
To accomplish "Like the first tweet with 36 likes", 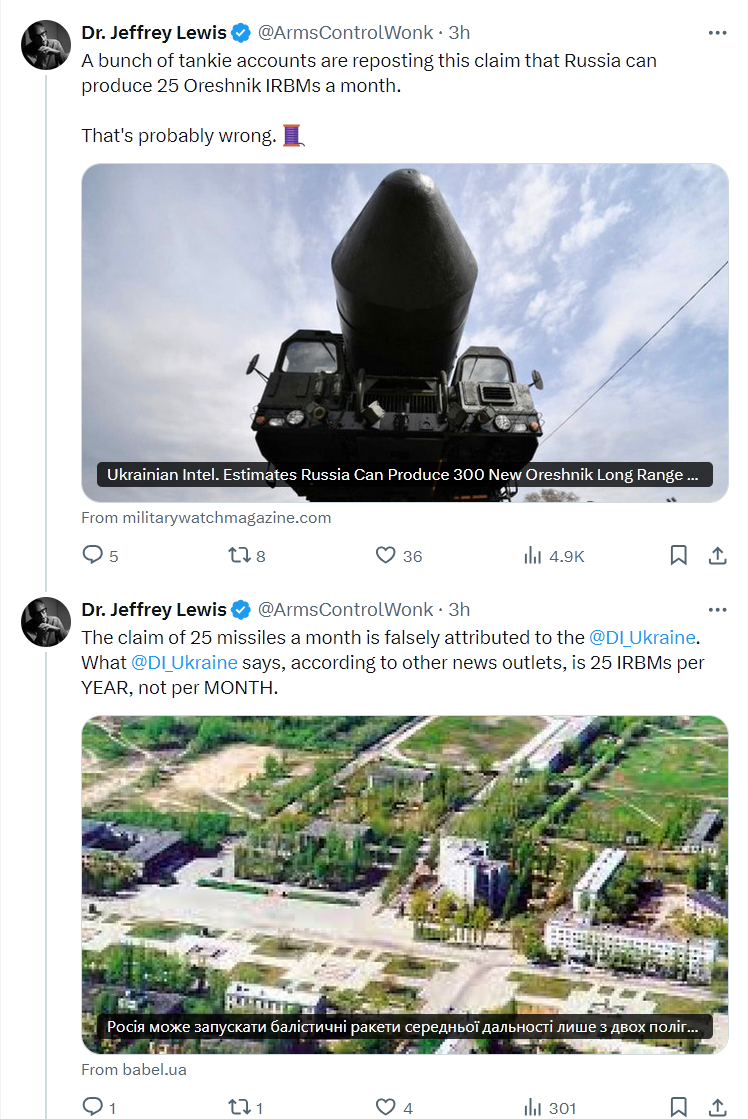I will [x=386, y=555].
